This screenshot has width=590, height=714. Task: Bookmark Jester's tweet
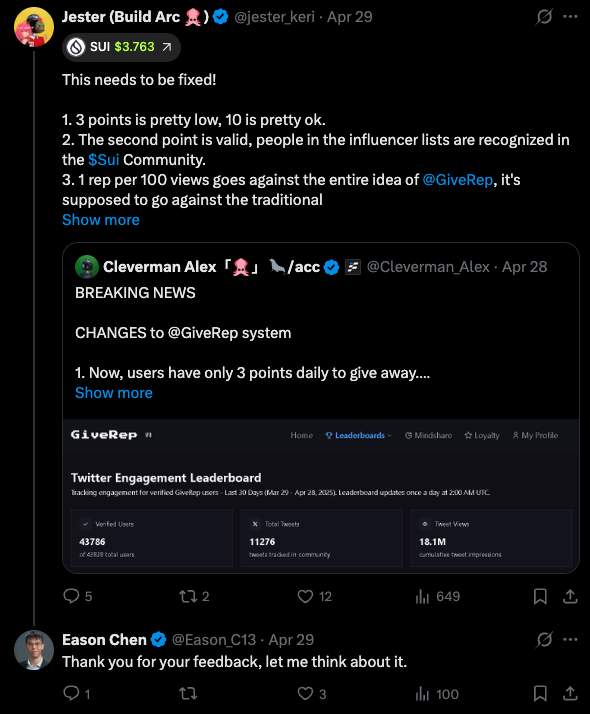pyautogui.click(x=540, y=596)
